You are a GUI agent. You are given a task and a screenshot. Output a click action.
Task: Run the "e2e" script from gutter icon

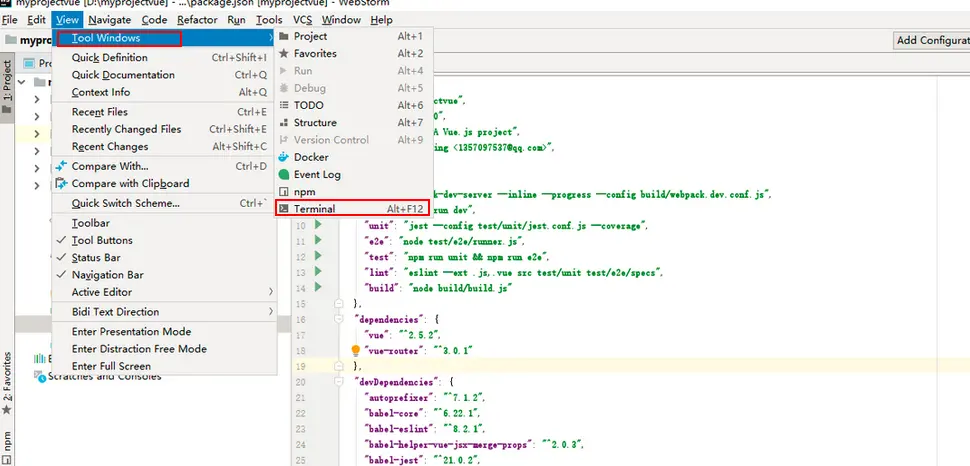[x=318, y=240]
